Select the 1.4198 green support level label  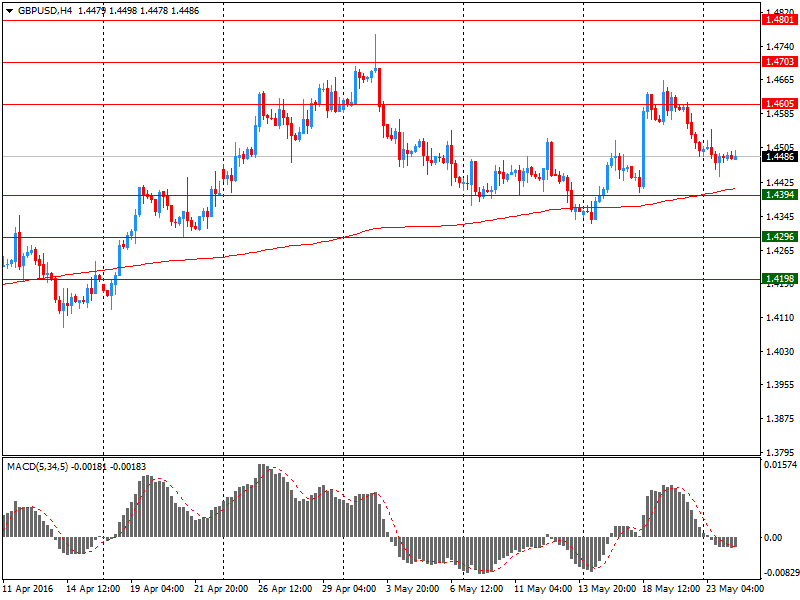click(780, 279)
